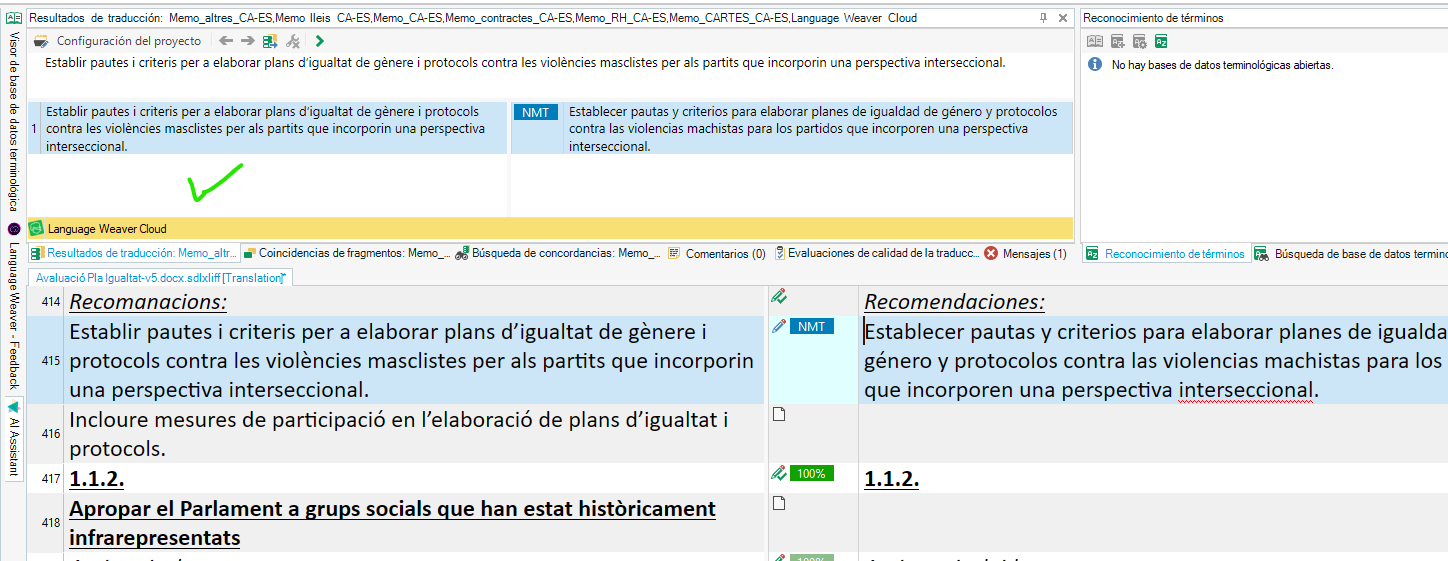Close the translation results panel
The height and width of the screenshot is (561, 1448).
click(1063, 18)
